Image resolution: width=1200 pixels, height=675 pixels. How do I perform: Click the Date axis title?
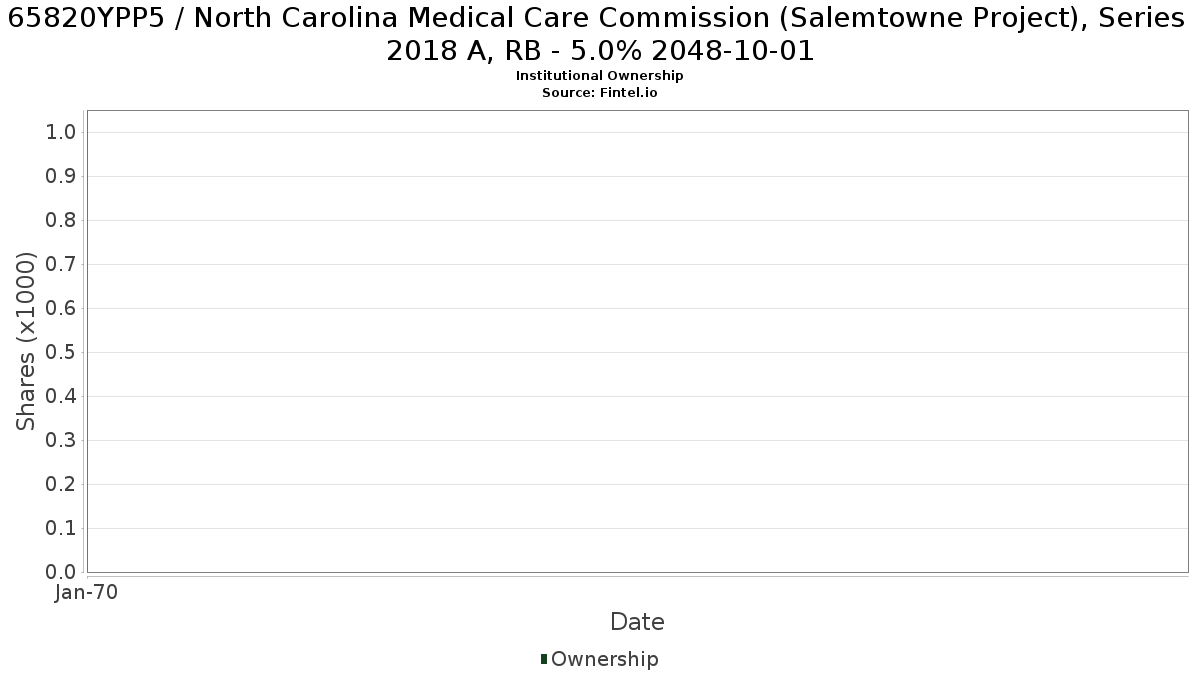tap(637, 622)
